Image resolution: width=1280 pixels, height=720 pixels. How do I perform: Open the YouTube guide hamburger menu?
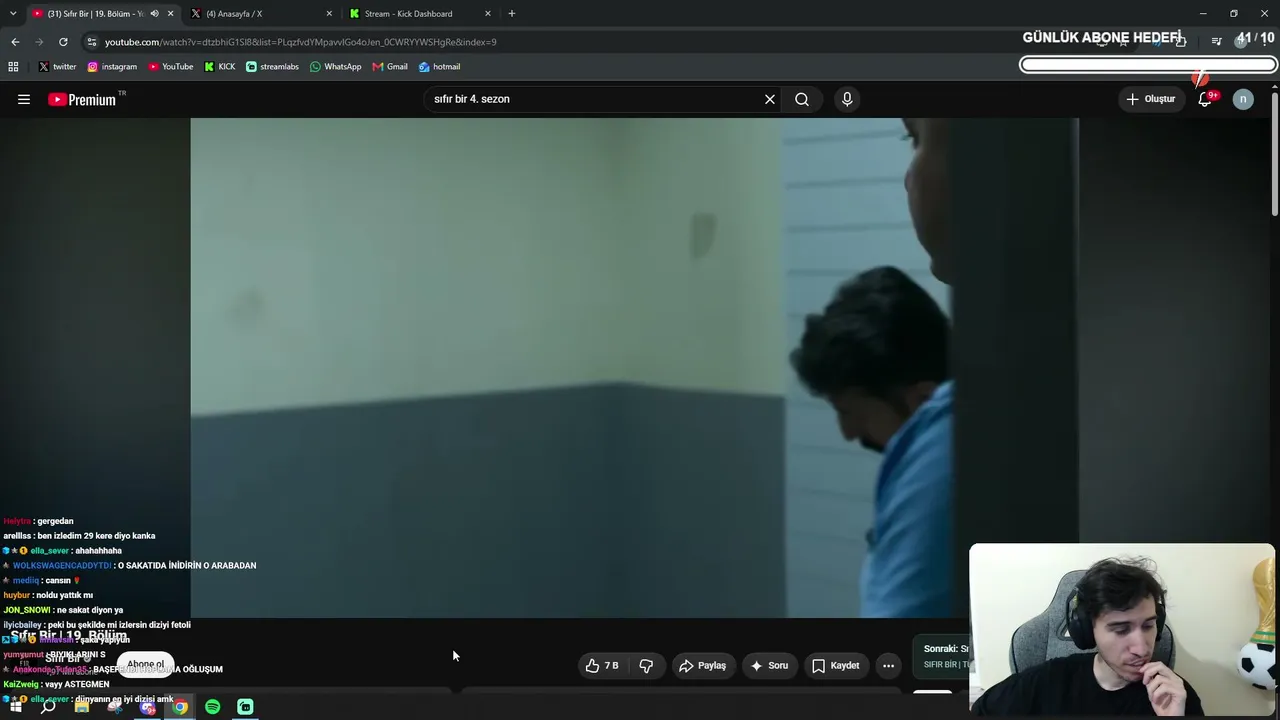(24, 99)
